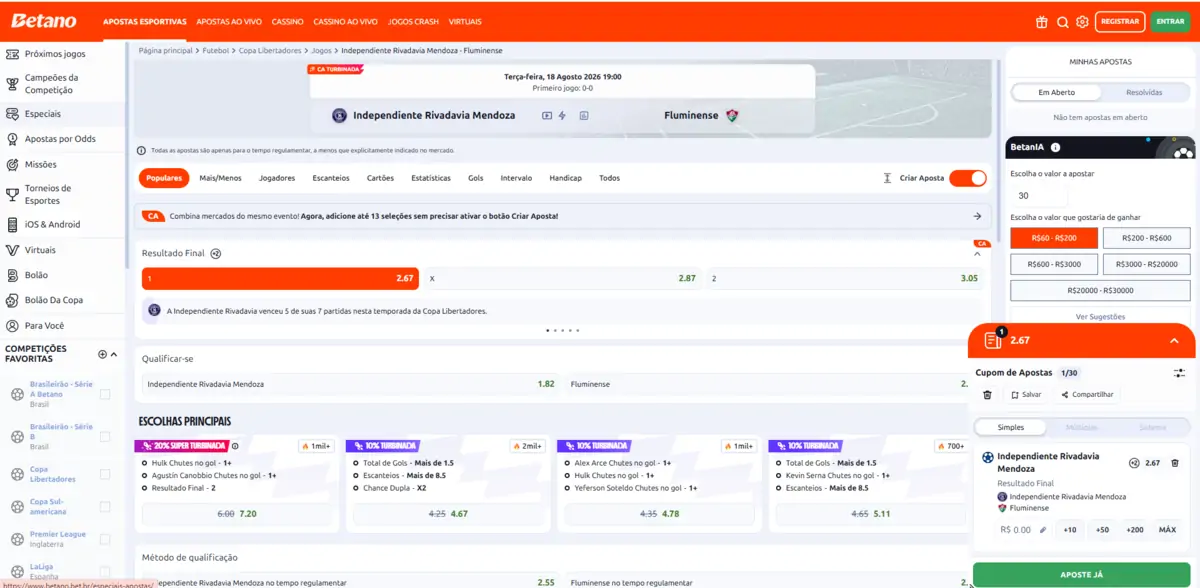Select draw X odds 2.87

click(562, 278)
